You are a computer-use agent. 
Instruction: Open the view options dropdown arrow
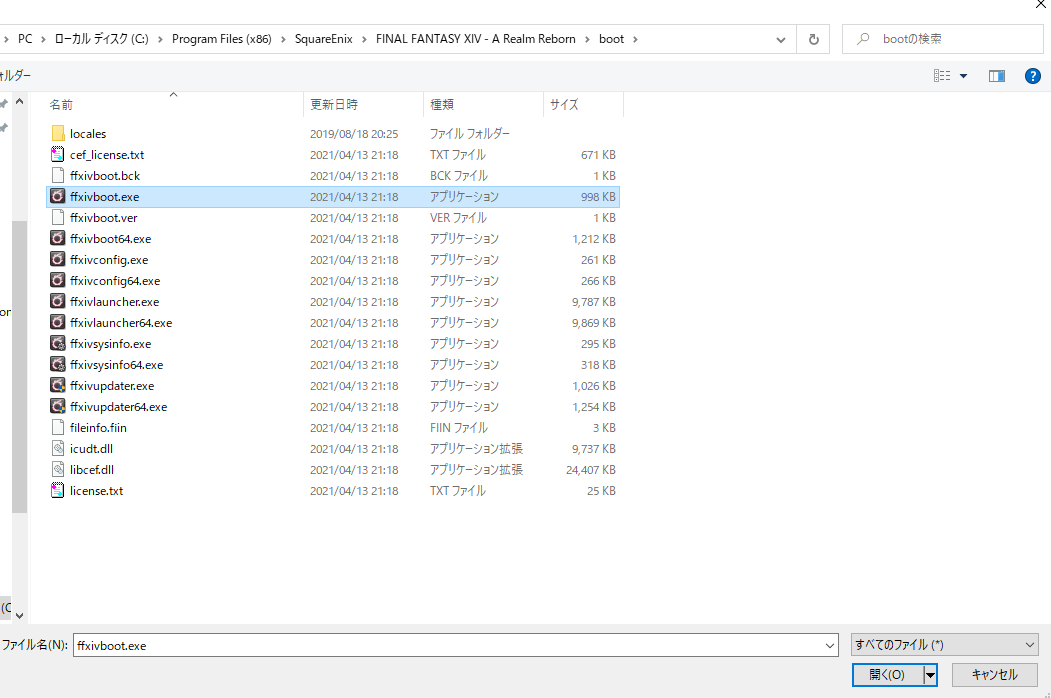point(963,76)
